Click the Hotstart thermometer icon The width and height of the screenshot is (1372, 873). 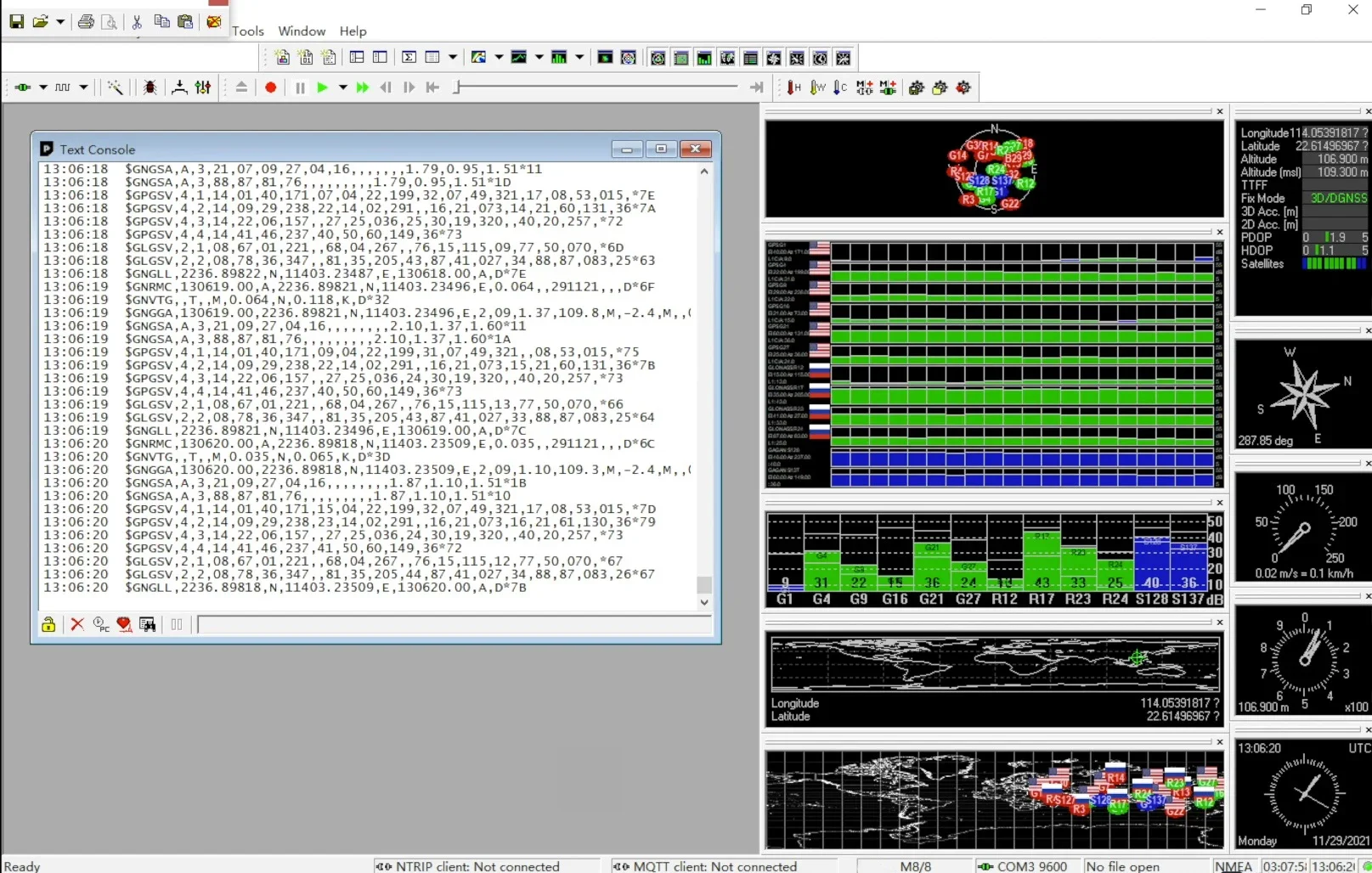coord(793,87)
